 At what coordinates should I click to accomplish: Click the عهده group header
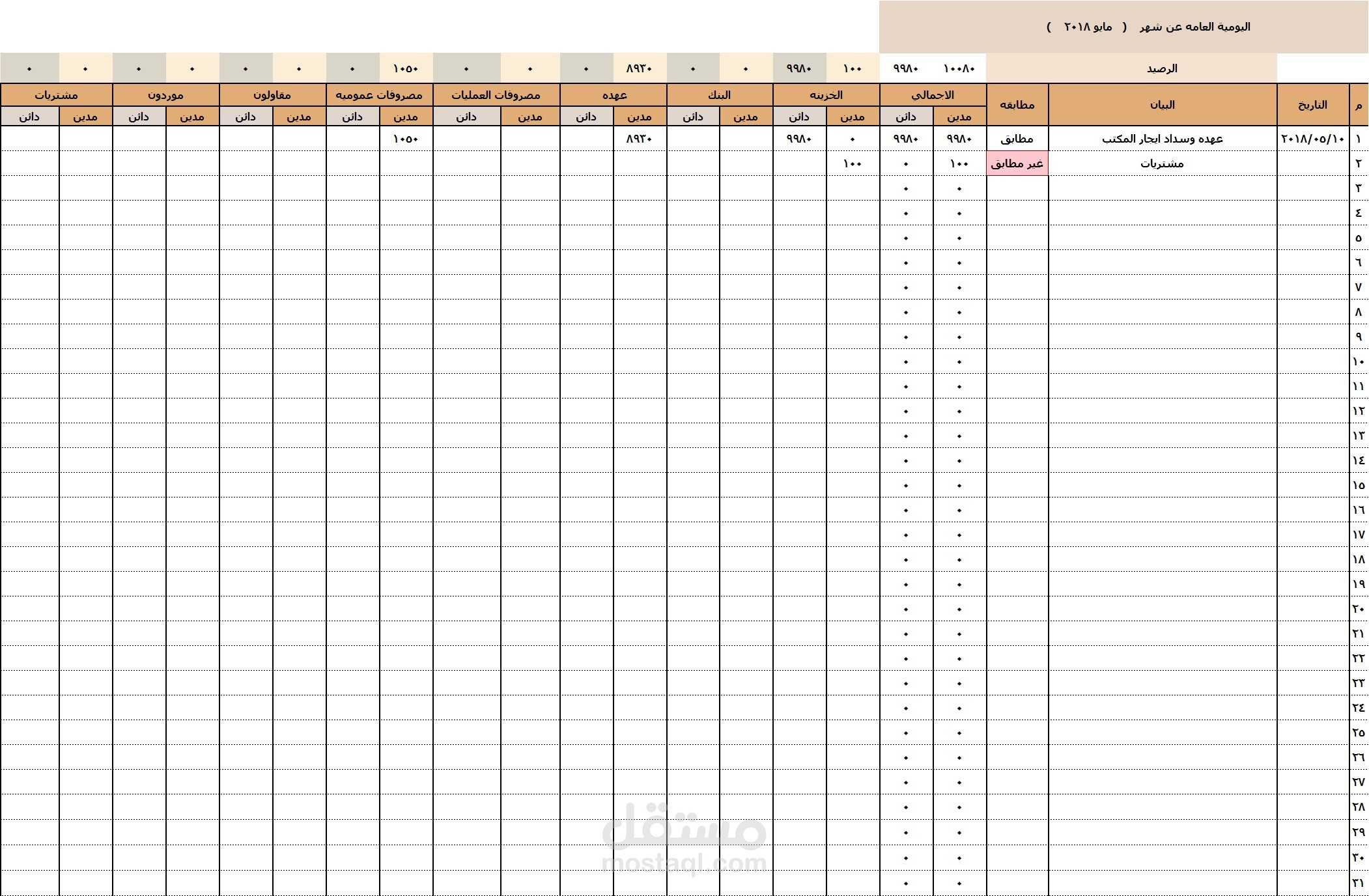pyautogui.click(x=614, y=95)
